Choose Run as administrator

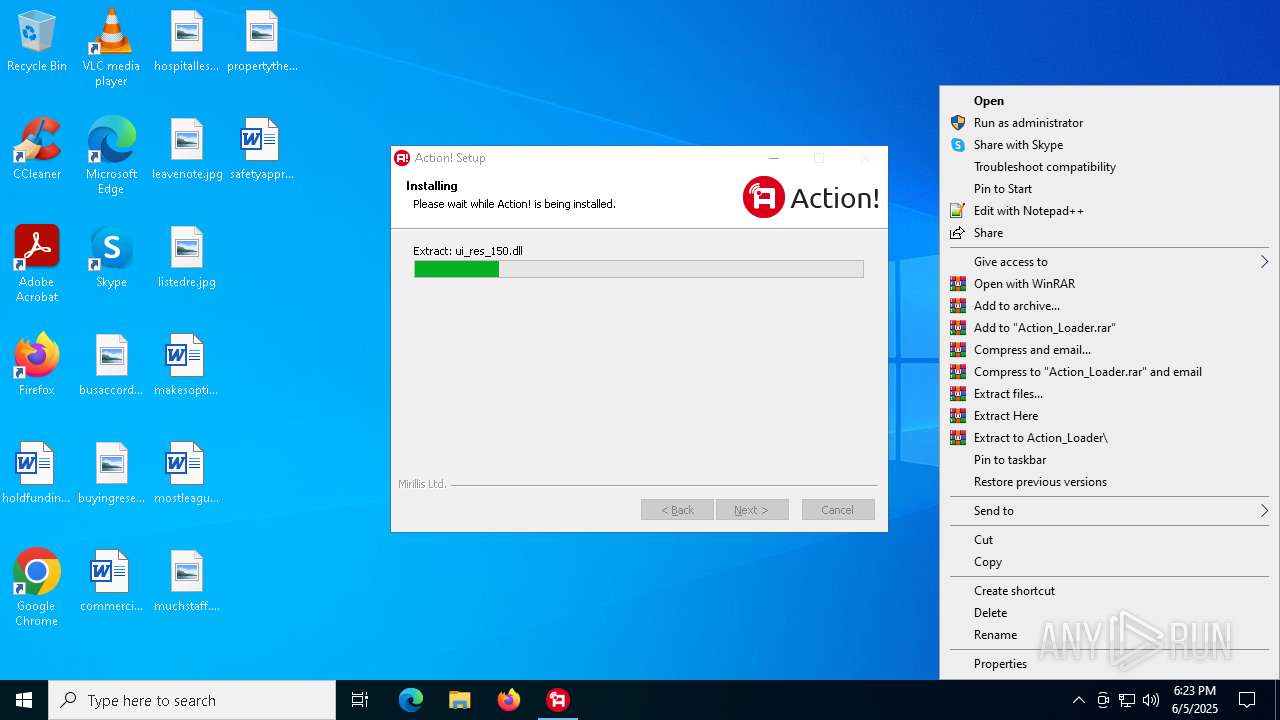coord(1108,122)
